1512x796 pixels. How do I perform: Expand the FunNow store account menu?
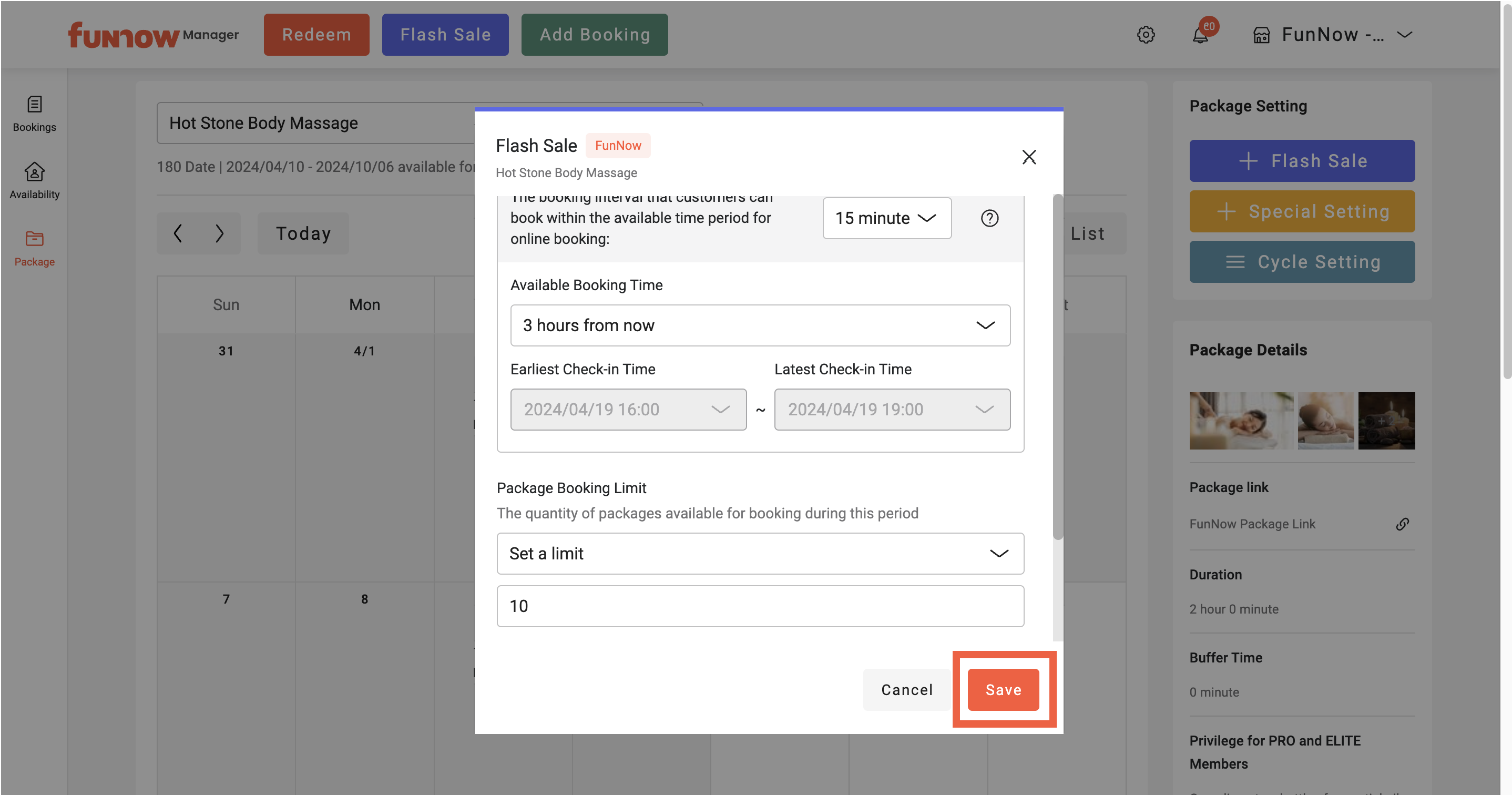coord(1332,35)
